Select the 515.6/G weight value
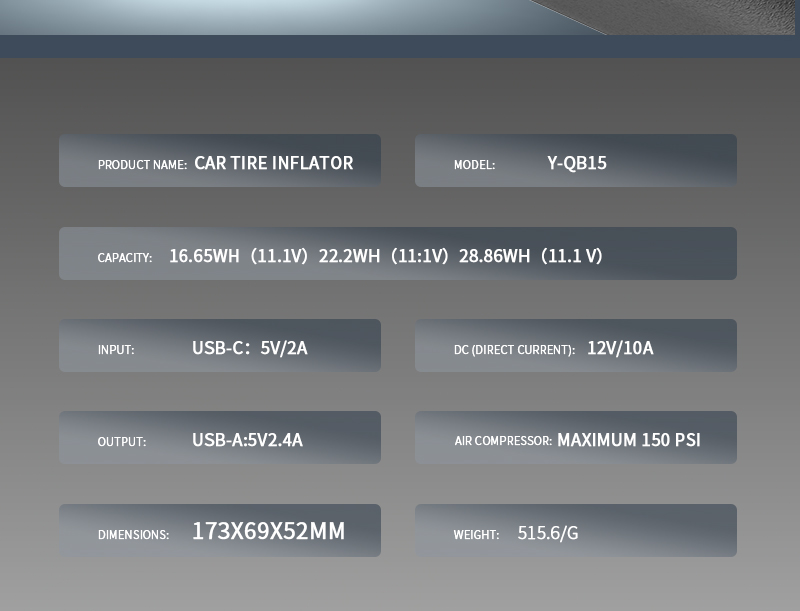800x611 pixels. click(x=548, y=533)
